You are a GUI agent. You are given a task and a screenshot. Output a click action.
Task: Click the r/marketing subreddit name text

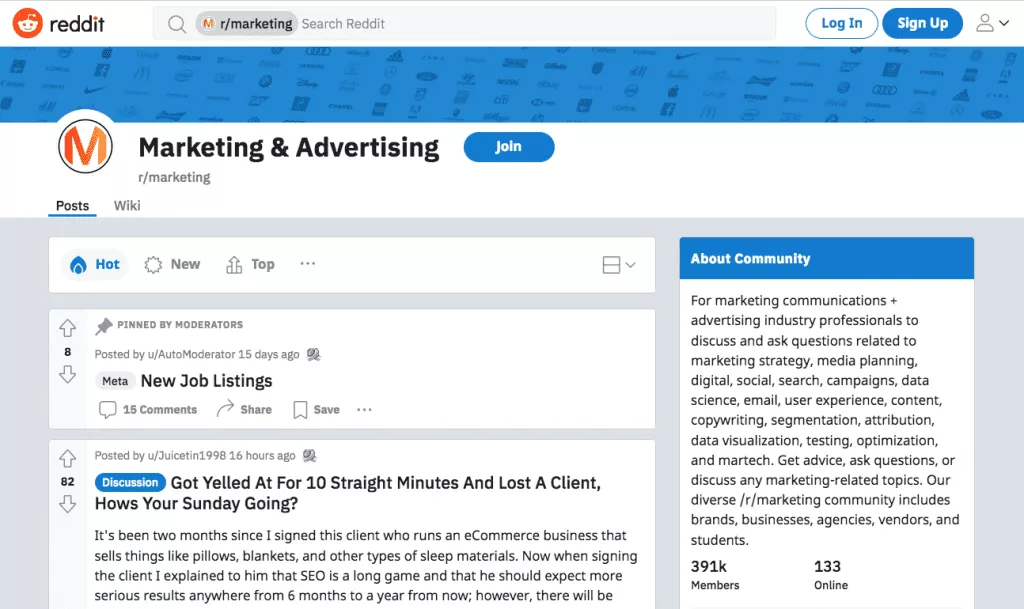174,178
